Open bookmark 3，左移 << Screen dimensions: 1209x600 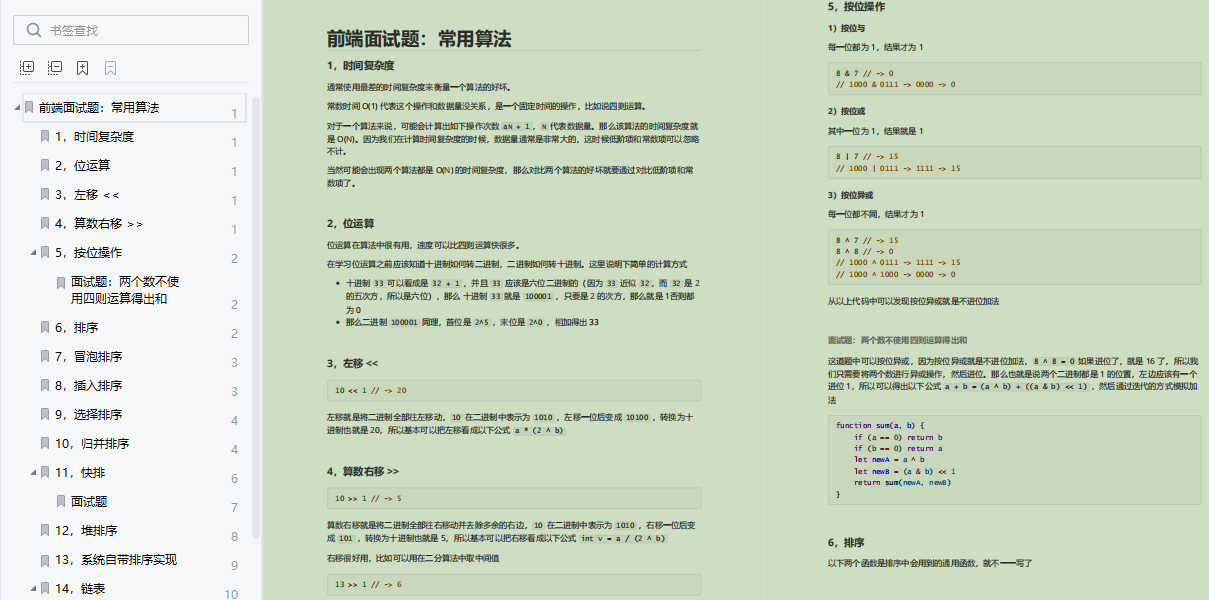coord(87,195)
